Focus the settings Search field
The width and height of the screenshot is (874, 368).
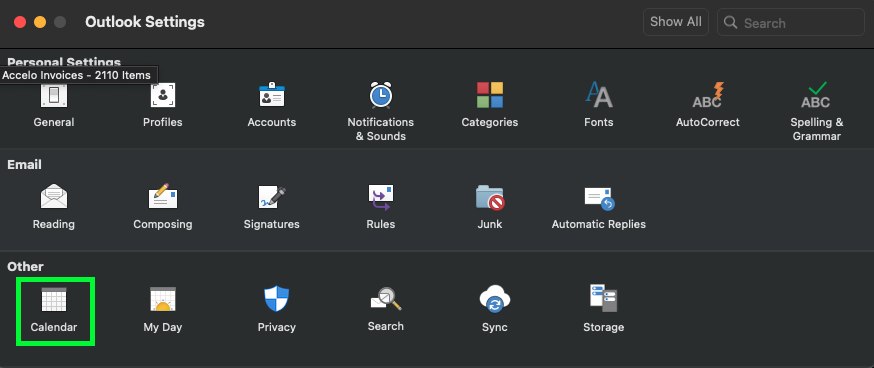790,22
